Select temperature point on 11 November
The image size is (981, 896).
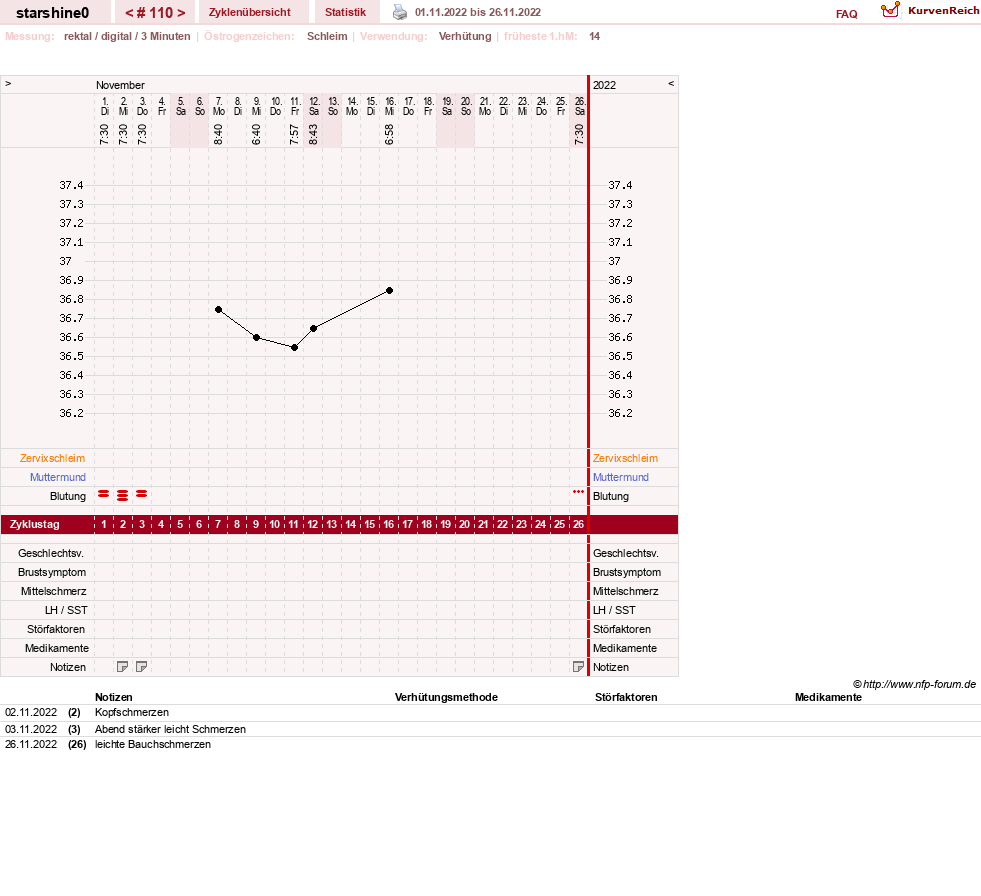coord(295,347)
